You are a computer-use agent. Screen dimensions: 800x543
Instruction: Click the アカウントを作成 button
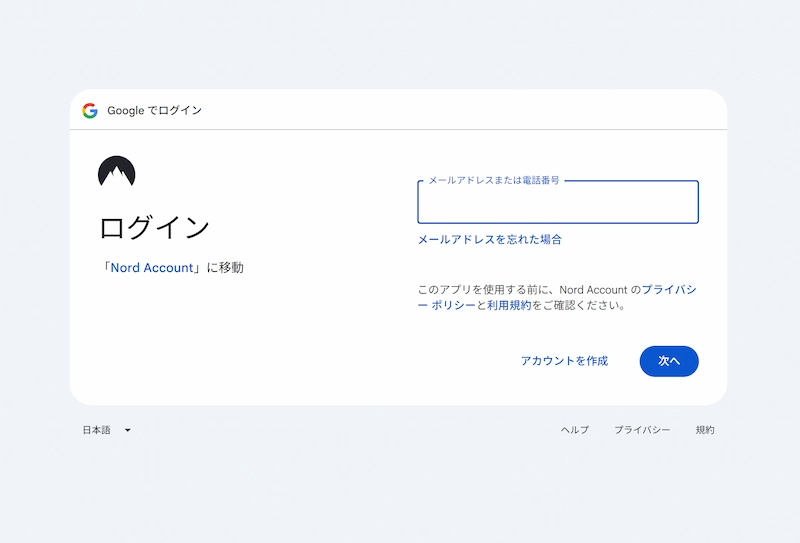564,361
